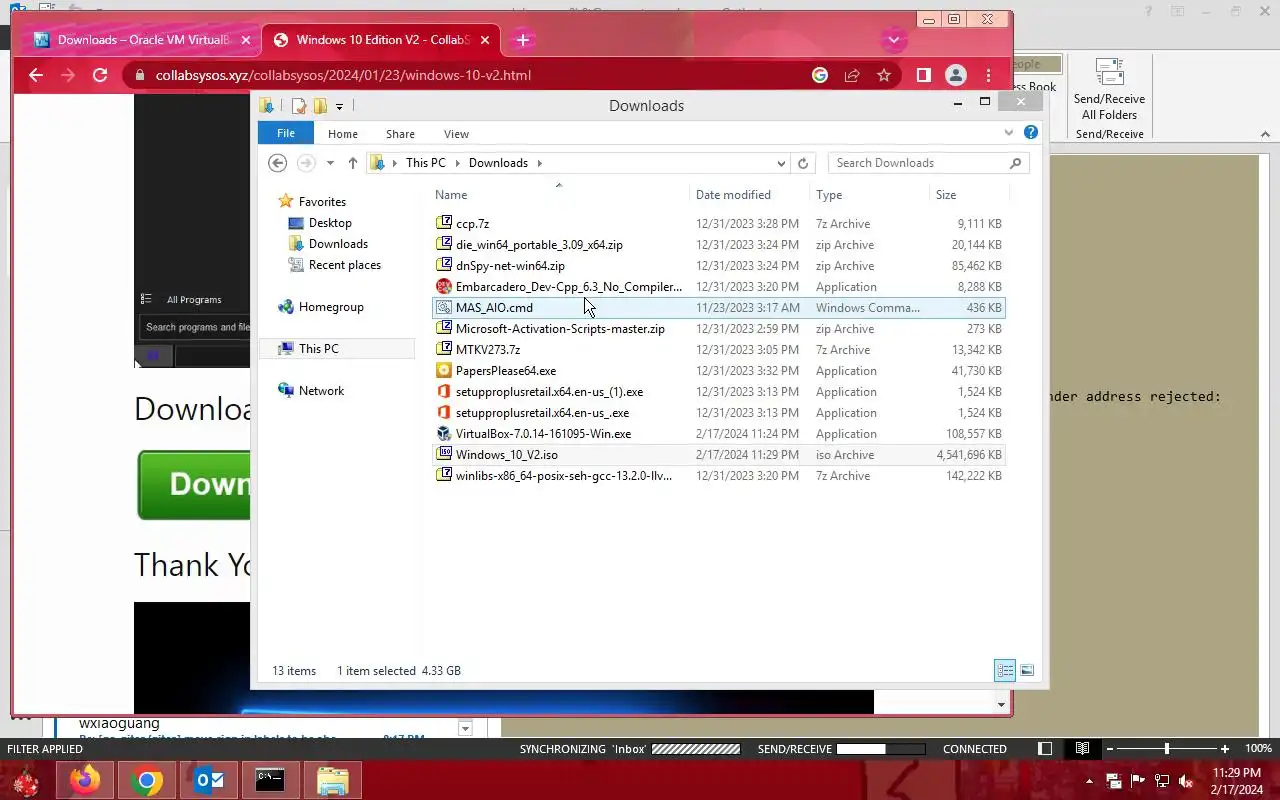This screenshot has height=800, width=1280.
Task: Open a new Chrome tab
Action: (x=523, y=40)
